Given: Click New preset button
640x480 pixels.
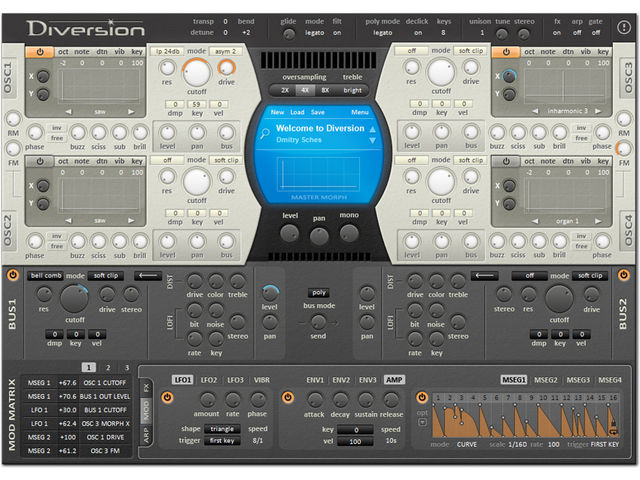Looking at the screenshot, I should (277, 112).
